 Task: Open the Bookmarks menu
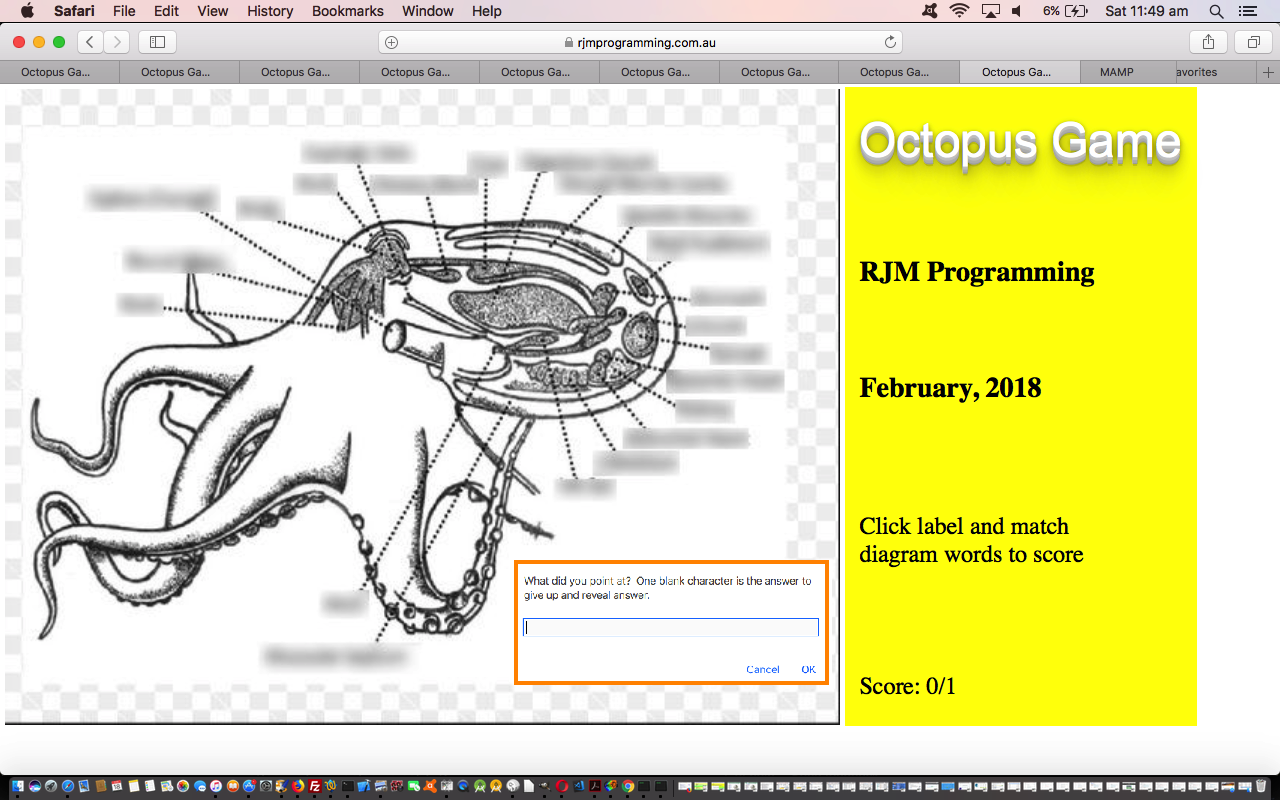(347, 11)
